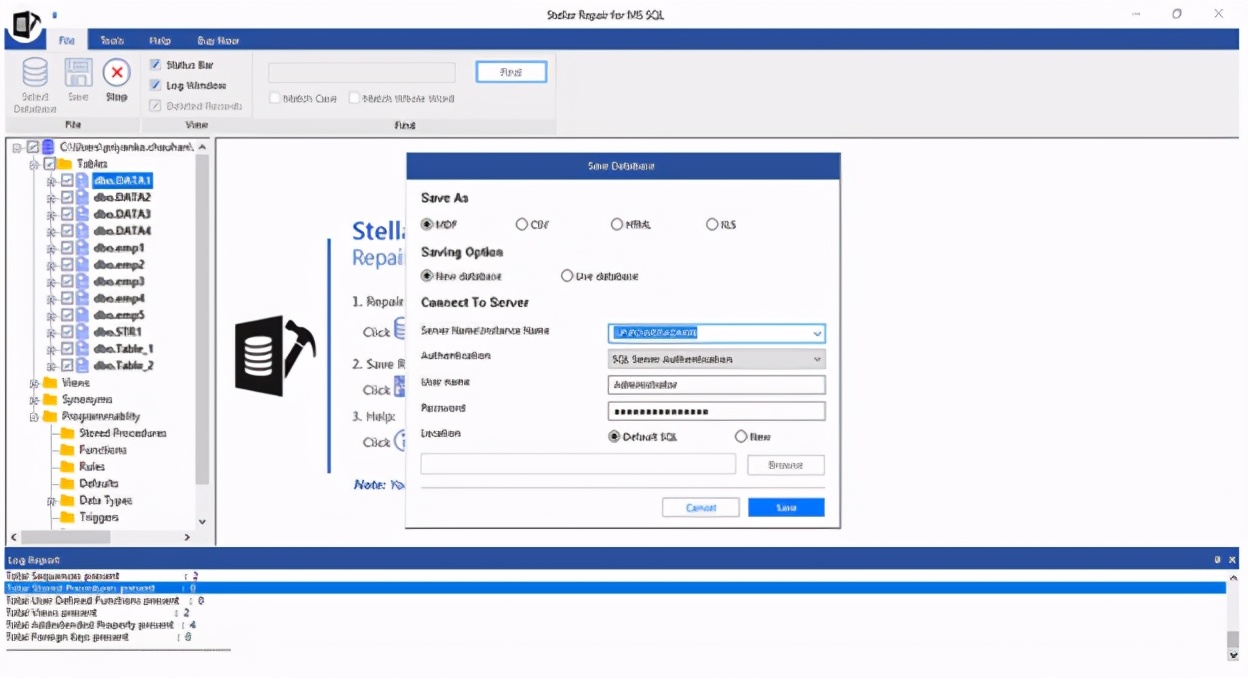Collapse the Programmability tree node
This screenshot has width=1248, height=678.
pos(34,417)
